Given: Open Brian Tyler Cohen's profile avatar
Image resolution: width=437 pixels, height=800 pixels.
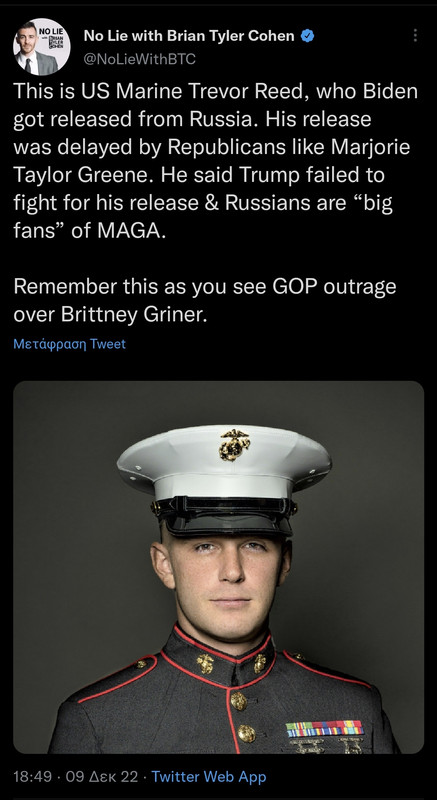Looking at the screenshot, I should (x=42, y=47).
